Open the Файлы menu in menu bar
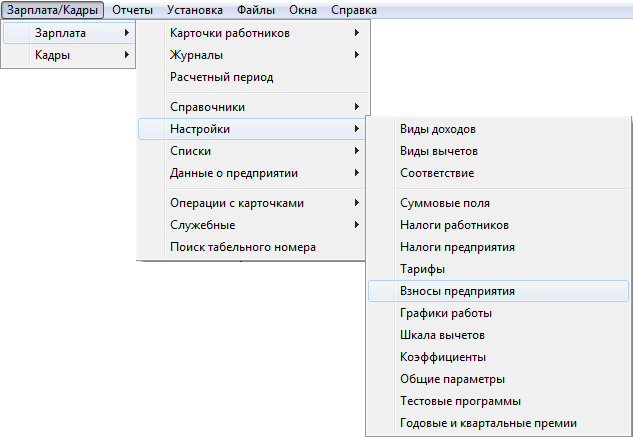The height and width of the screenshot is (437, 633). (x=256, y=10)
